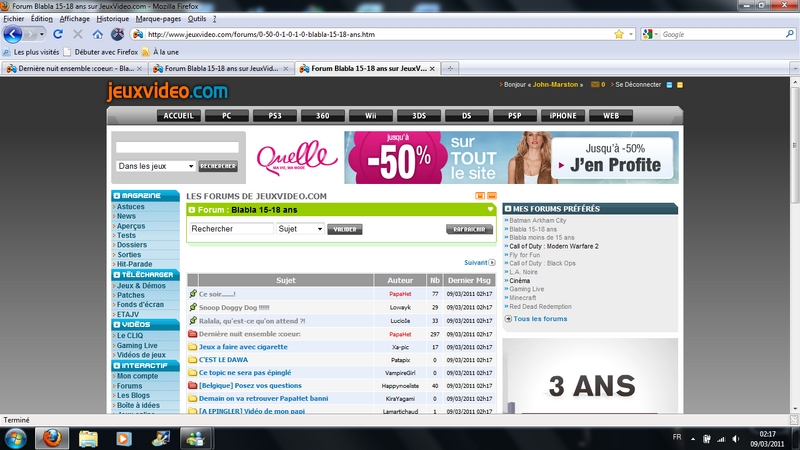Open the Fichier menu
This screenshot has width=800, height=450.
pos(14,19)
